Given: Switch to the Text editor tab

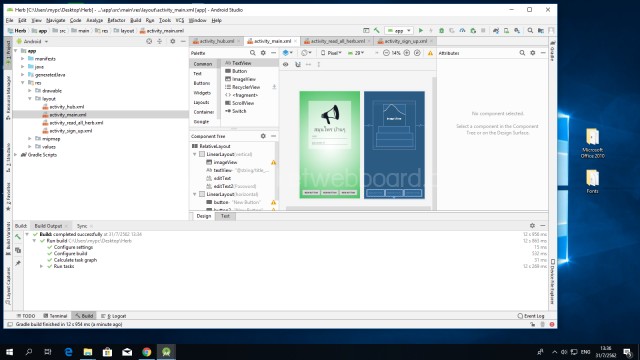Looking at the screenshot, I should [x=225, y=216].
